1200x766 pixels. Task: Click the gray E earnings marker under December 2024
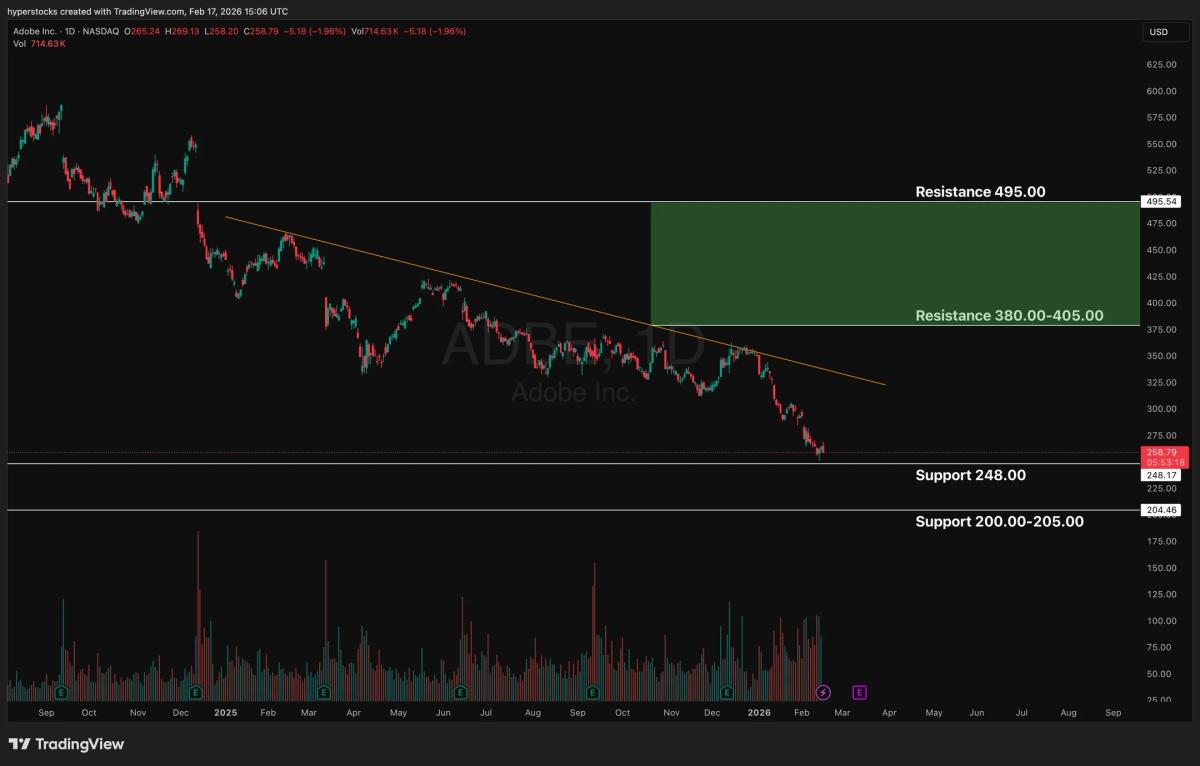tap(196, 691)
